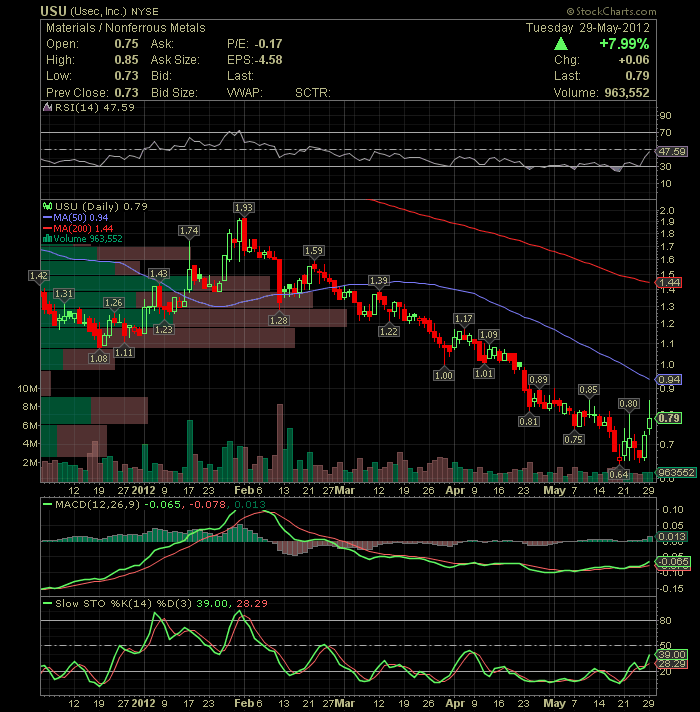Click the 0.013 MACD histogram axis tag
The height and width of the screenshot is (712, 700).
pyautogui.click(x=671, y=537)
